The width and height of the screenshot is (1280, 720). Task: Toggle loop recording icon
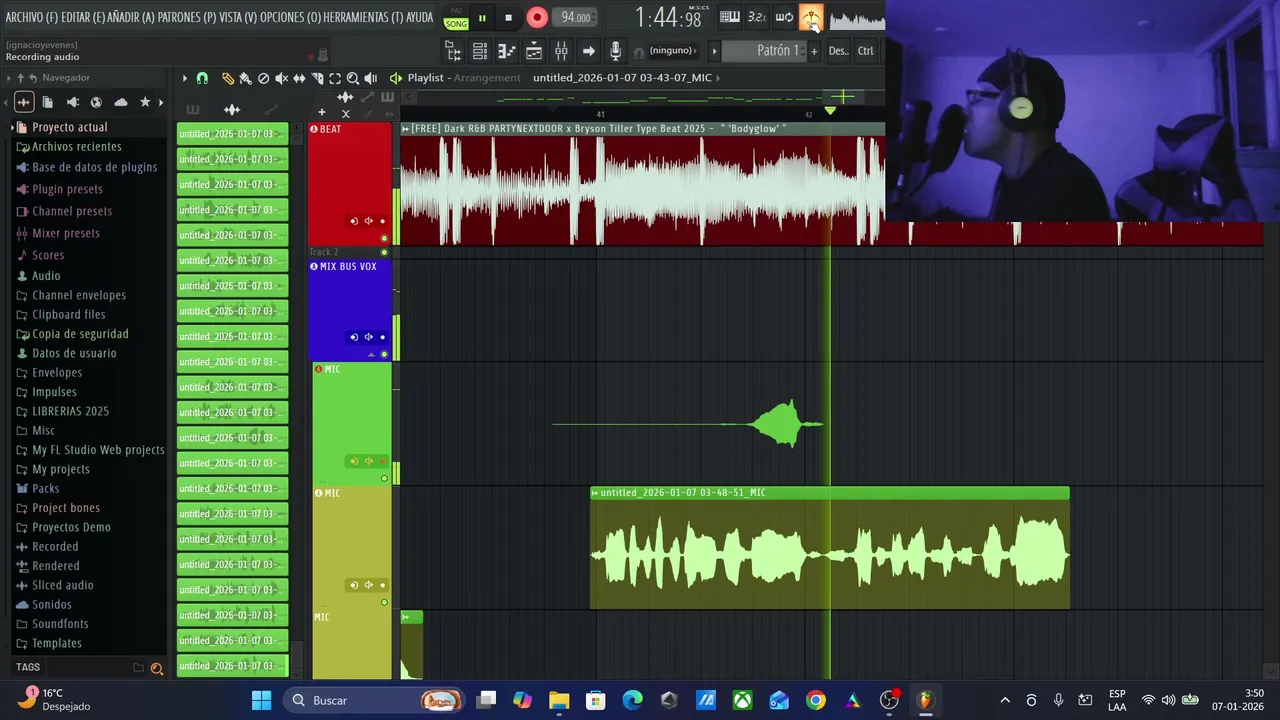[x=784, y=17]
